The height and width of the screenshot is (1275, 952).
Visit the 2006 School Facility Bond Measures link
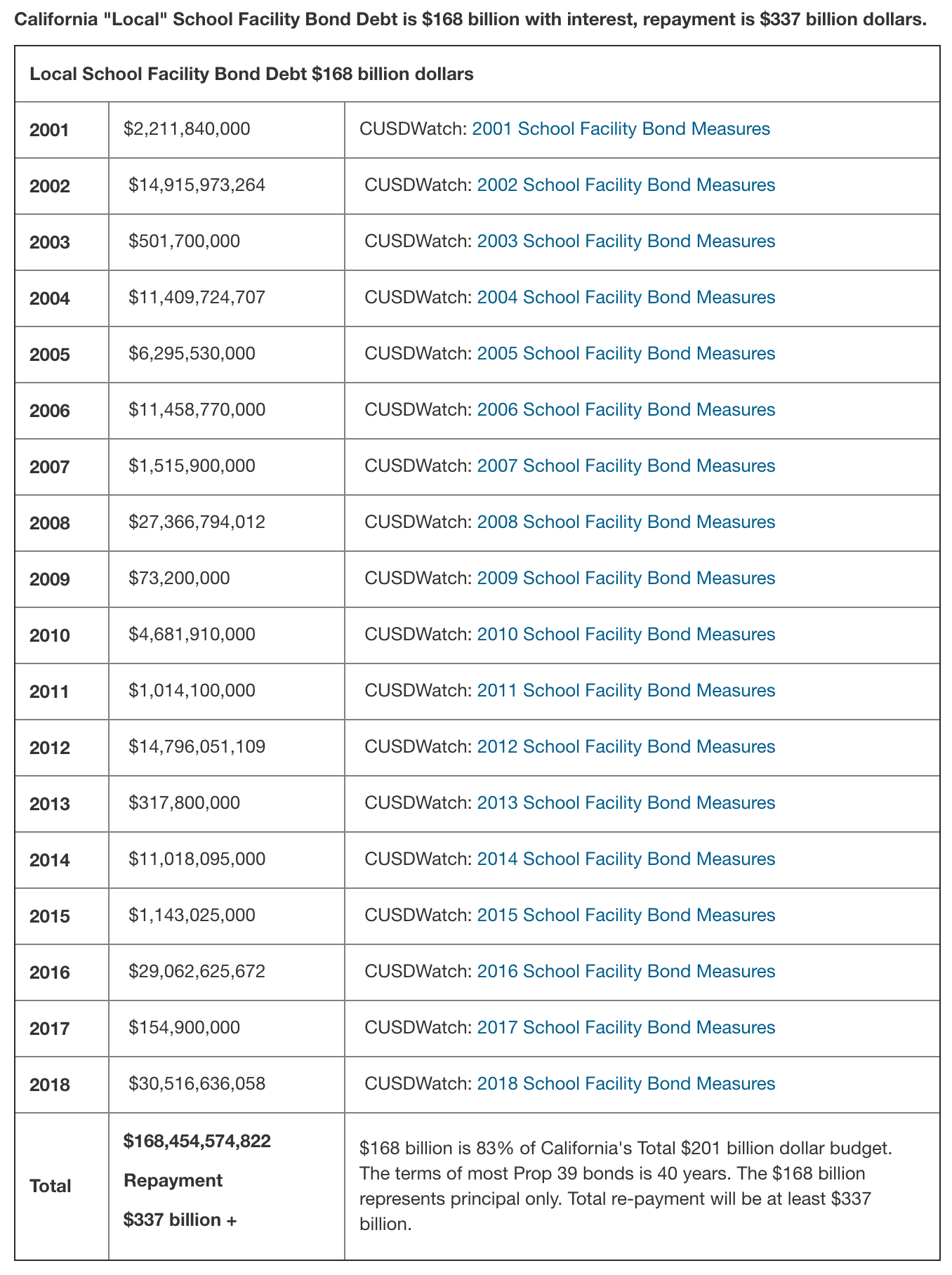pos(626,410)
